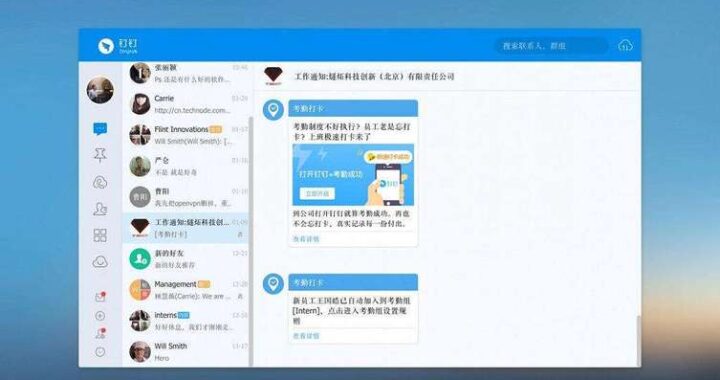Screen dimensions: 720x380
Task: Click your profile avatar at the sidebar top
Action: tap(100, 90)
